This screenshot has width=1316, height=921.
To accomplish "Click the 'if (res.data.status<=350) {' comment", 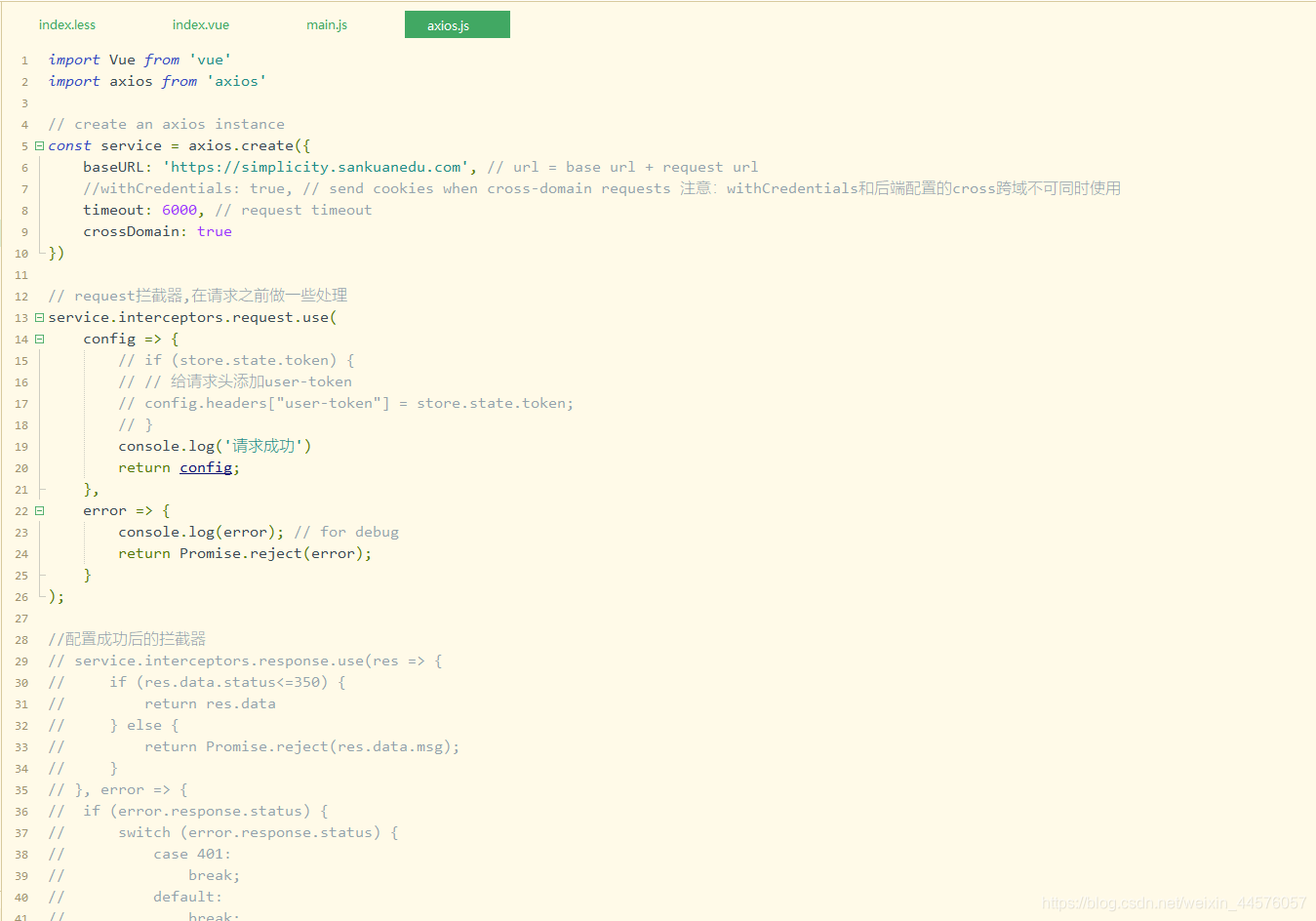I will tap(227, 682).
